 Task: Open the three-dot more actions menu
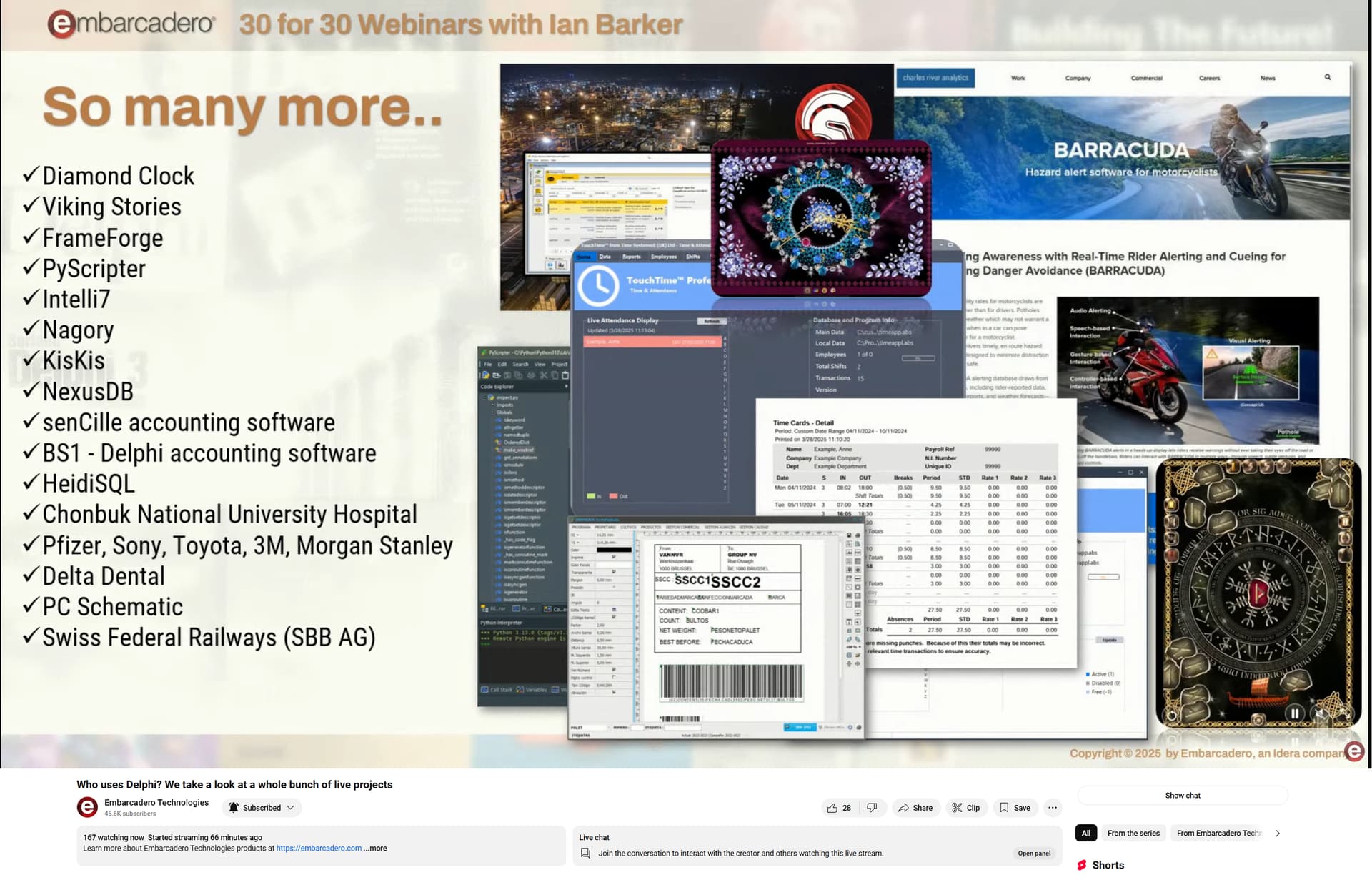pyautogui.click(x=1053, y=808)
